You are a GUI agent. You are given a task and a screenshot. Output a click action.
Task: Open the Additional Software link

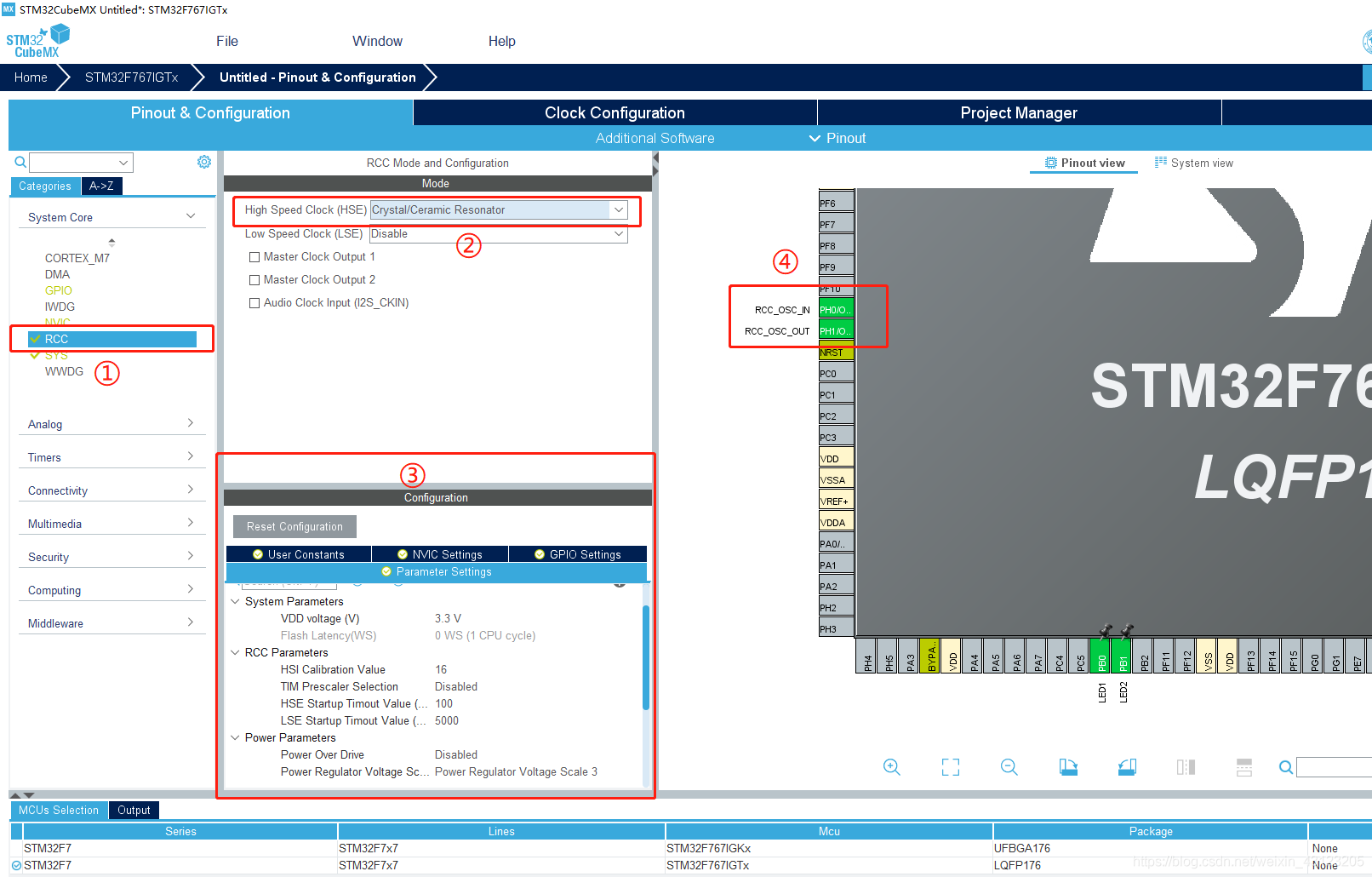[655, 138]
